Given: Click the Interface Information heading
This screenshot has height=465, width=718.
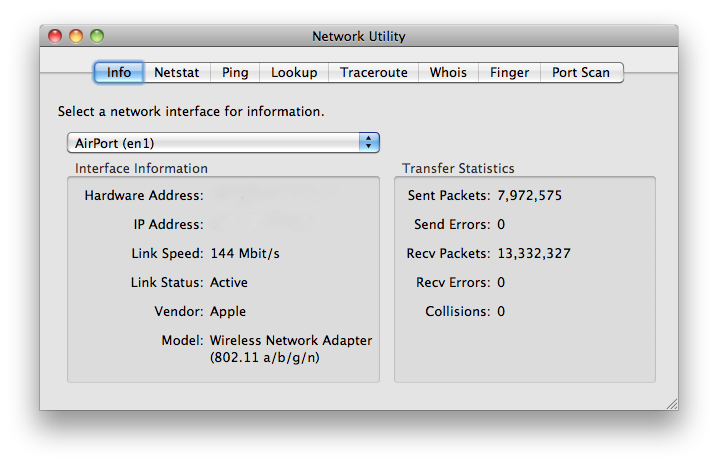Looking at the screenshot, I should (x=141, y=169).
